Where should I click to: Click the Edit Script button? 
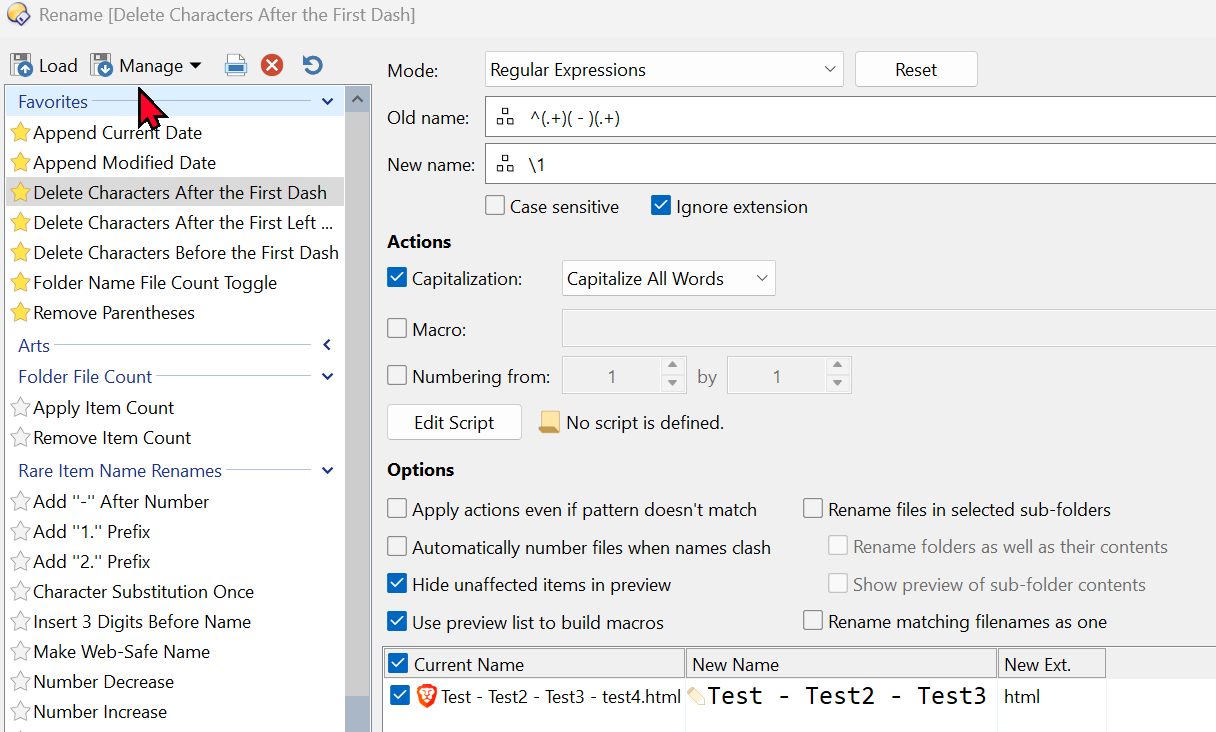coord(454,423)
